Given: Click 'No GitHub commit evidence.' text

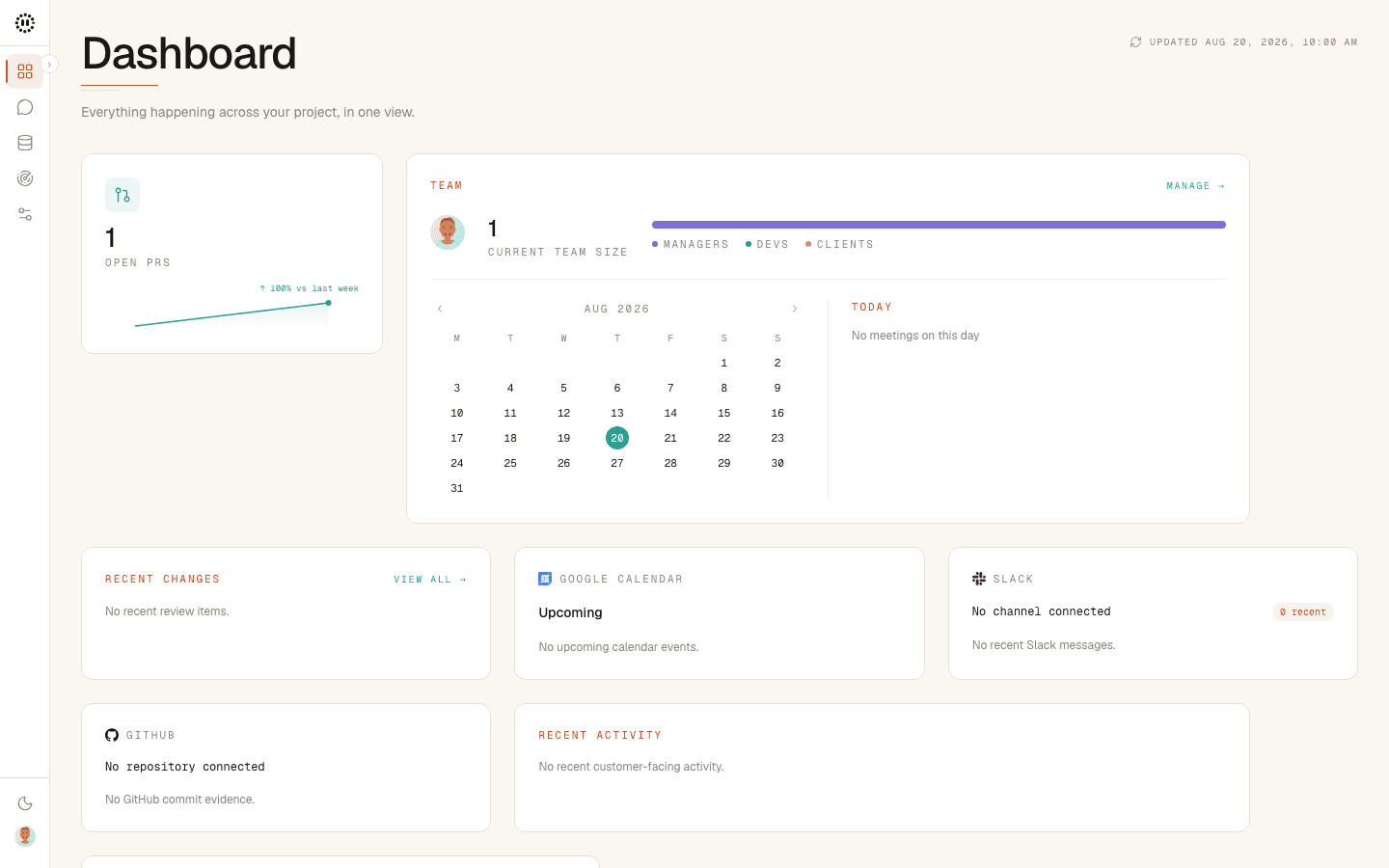Looking at the screenshot, I should pos(180,800).
